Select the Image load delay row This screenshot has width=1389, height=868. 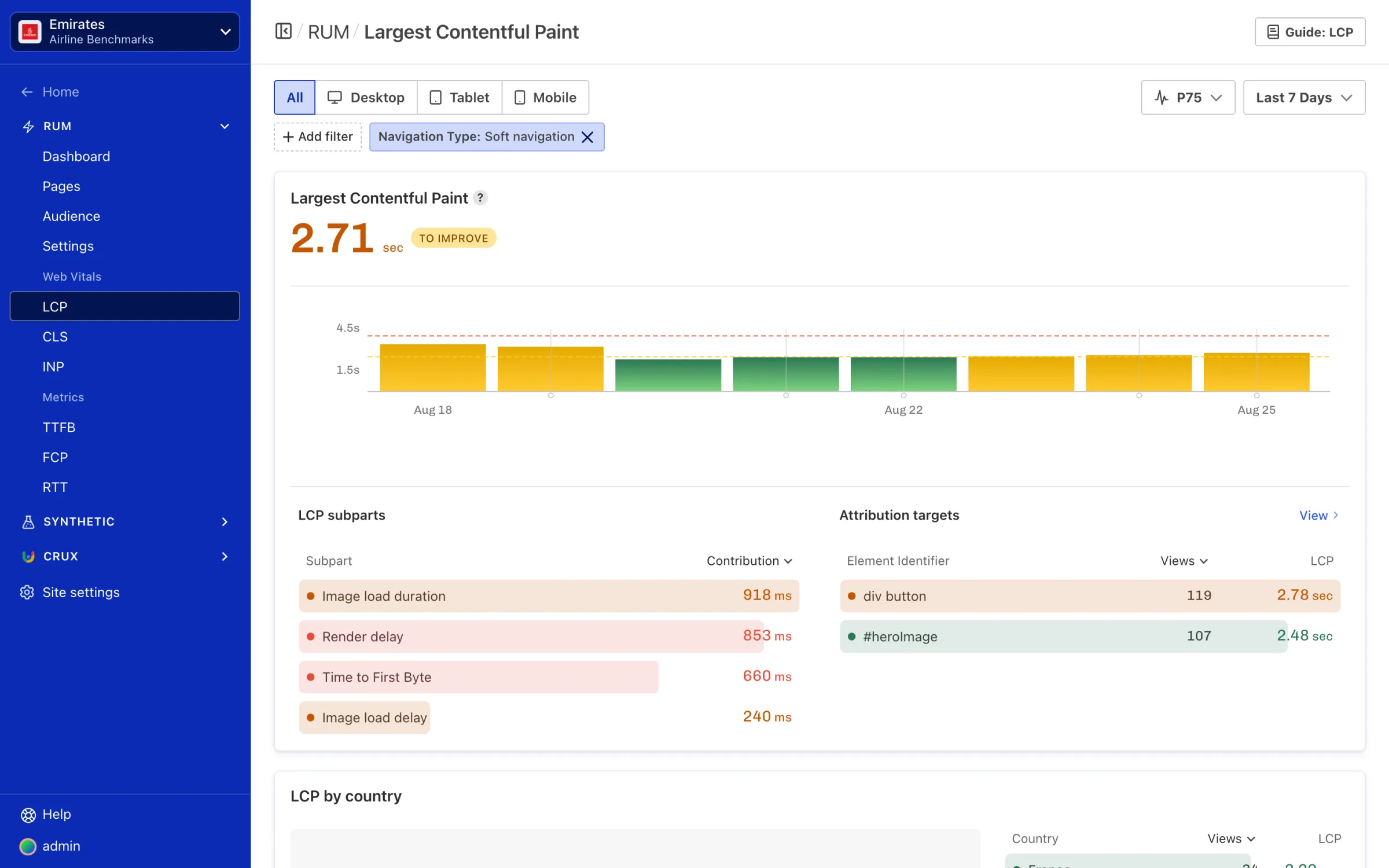(x=549, y=718)
